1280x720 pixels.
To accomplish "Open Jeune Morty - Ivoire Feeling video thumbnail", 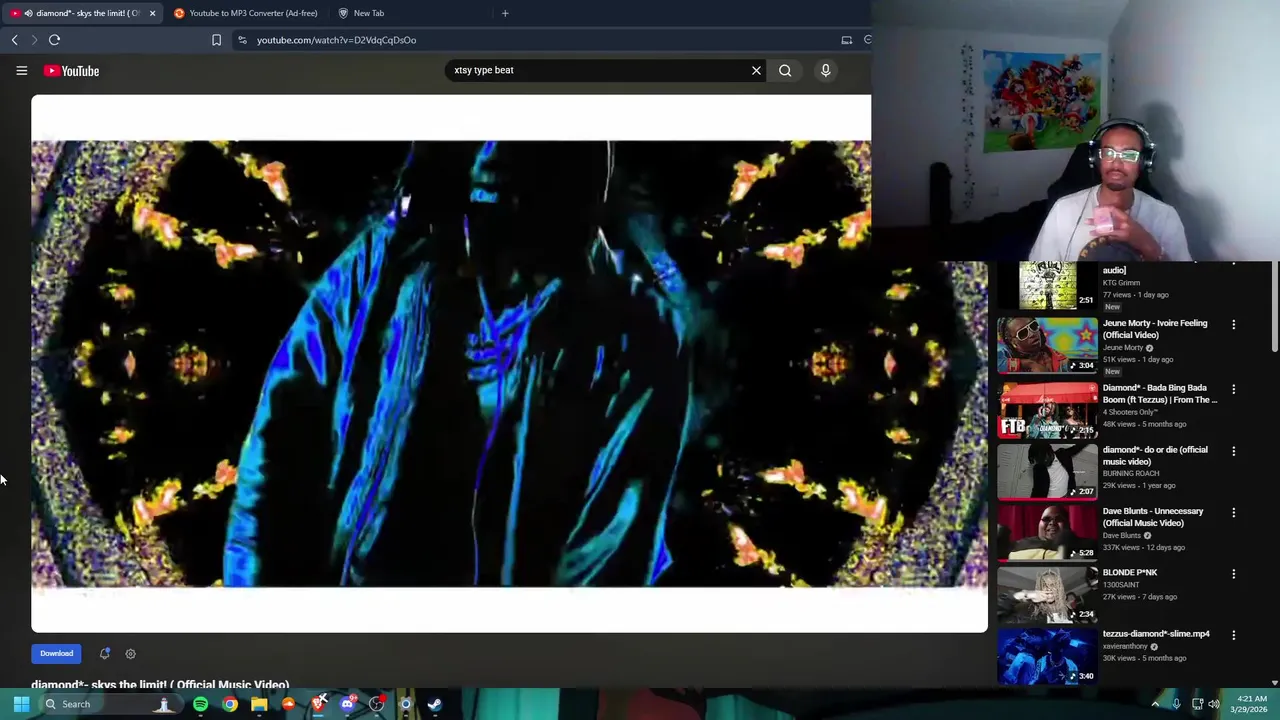I will 1047,345.
